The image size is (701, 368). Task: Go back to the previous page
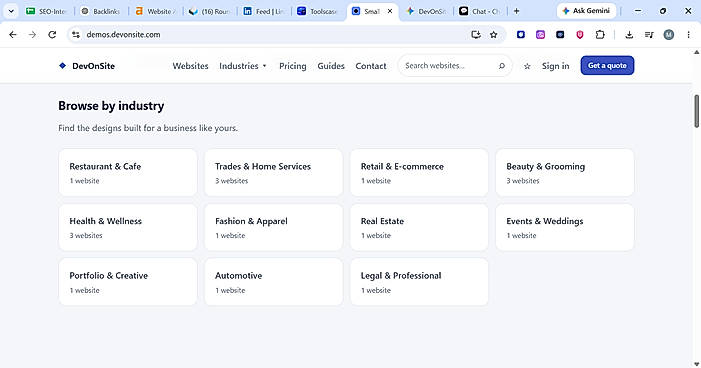pos(13,34)
